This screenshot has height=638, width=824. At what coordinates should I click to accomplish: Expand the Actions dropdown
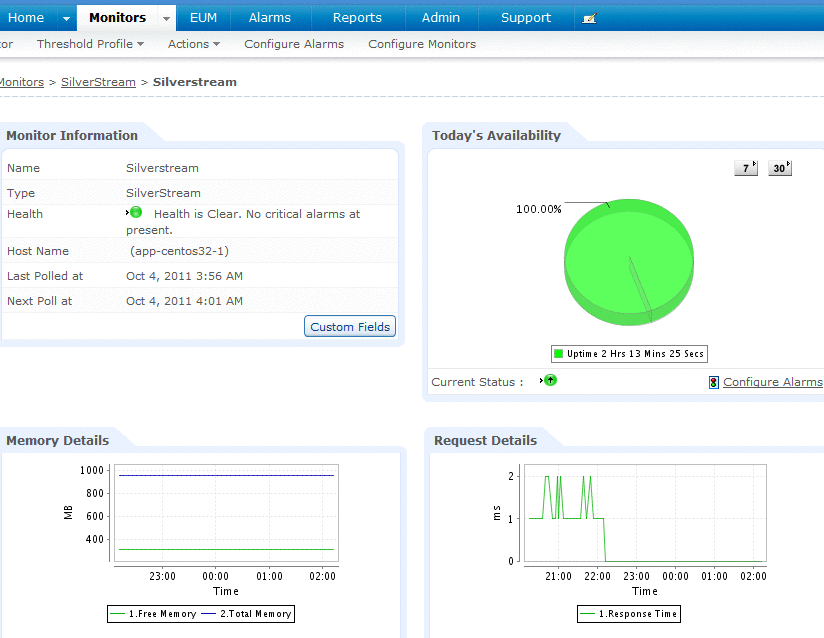coord(213,43)
